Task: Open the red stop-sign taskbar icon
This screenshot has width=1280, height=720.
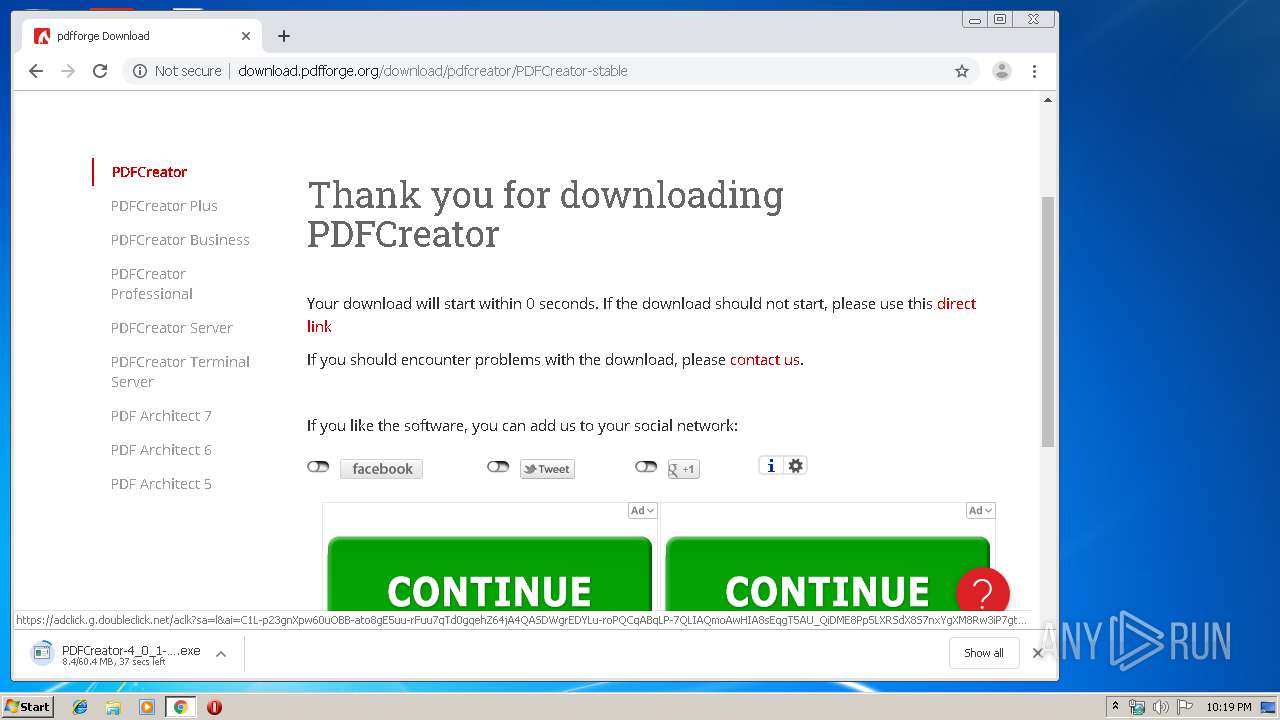Action: click(x=214, y=707)
